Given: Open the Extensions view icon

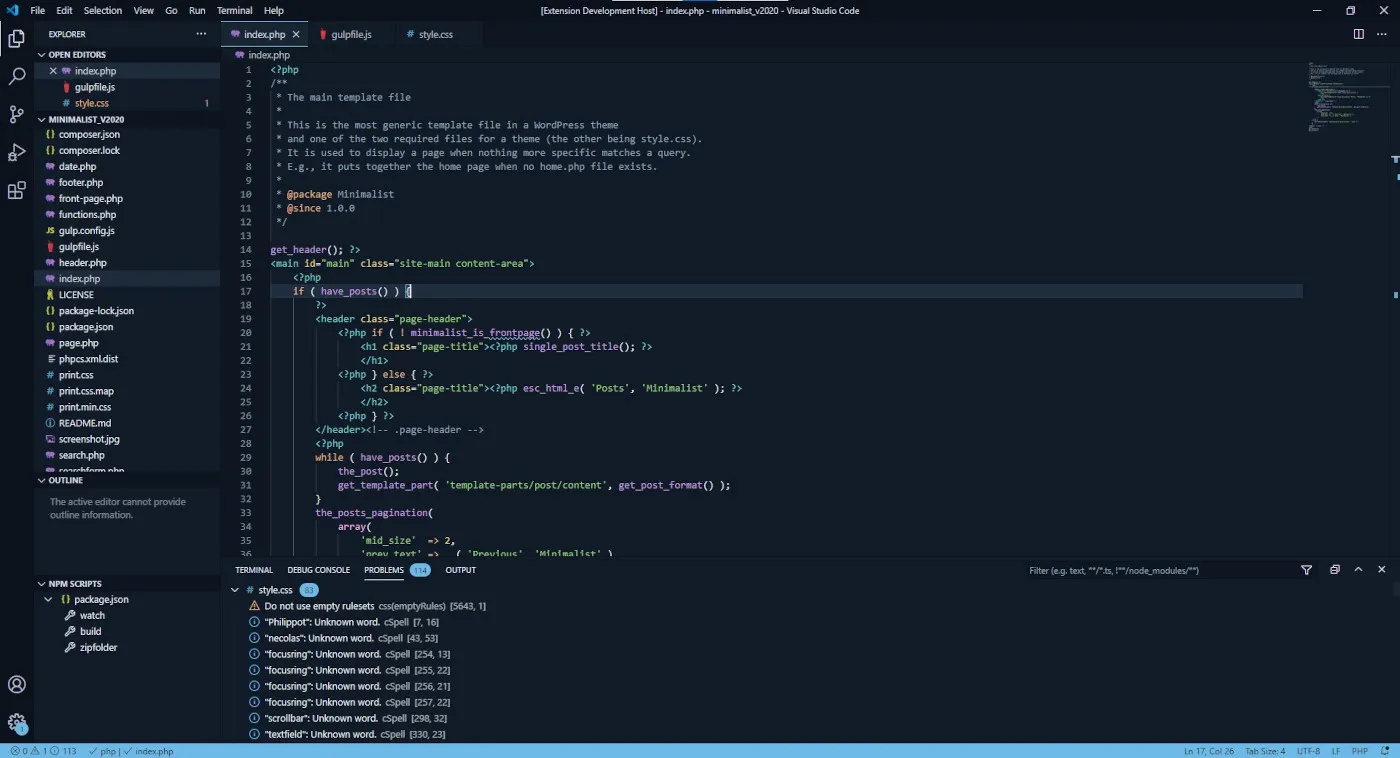Looking at the screenshot, I should click(x=17, y=191).
